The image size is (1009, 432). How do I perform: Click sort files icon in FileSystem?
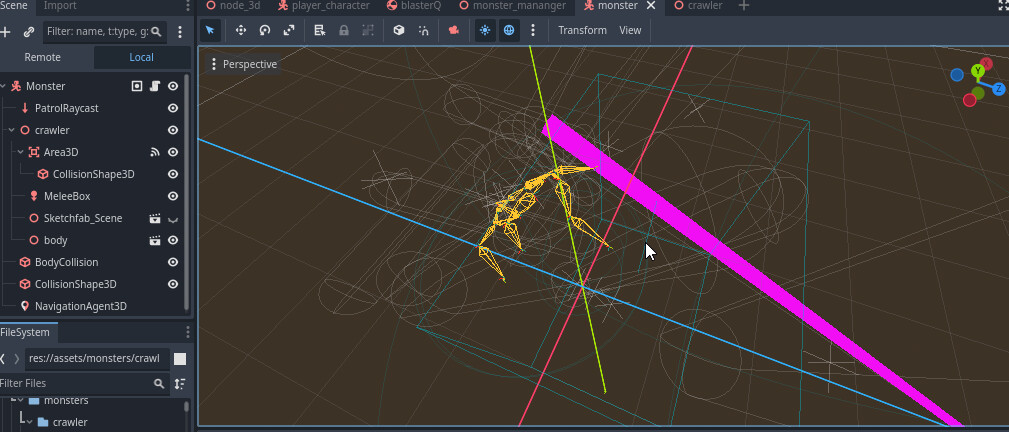180,383
